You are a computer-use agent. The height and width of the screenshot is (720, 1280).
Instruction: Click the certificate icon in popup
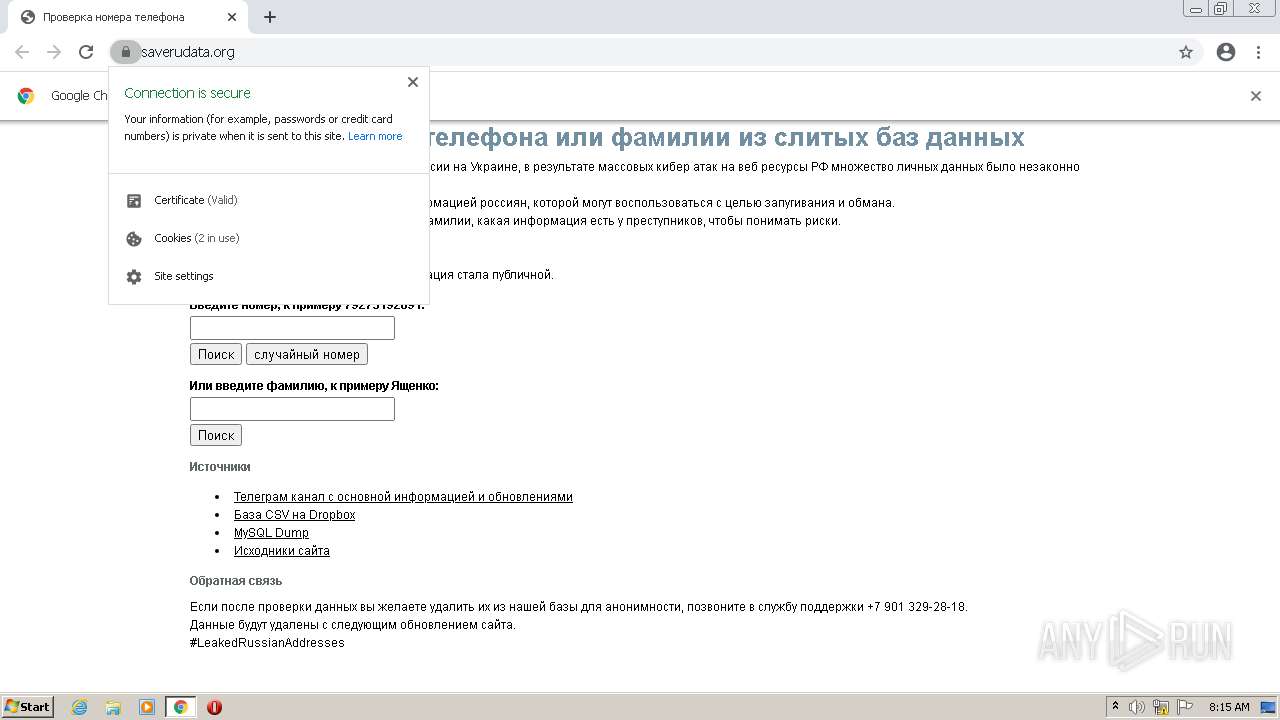coord(134,201)
